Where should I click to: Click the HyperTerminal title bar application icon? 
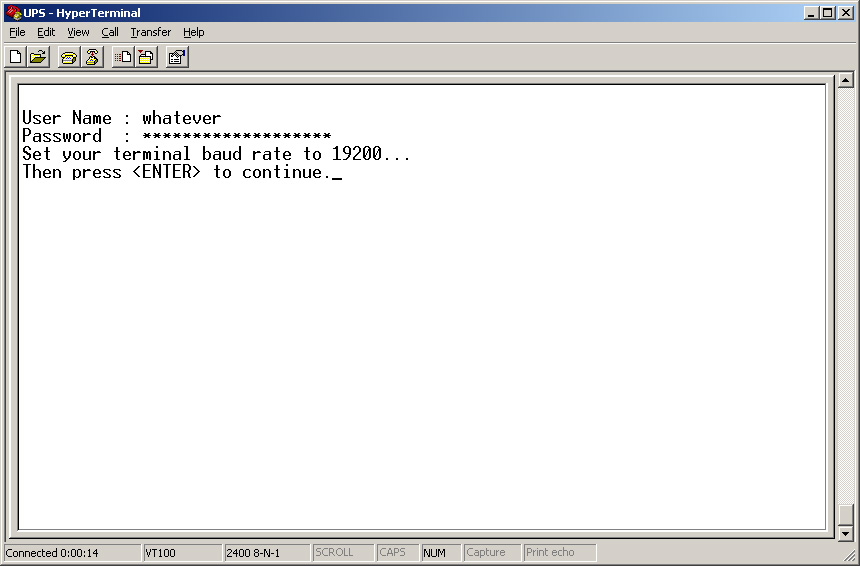pos(13,12)
